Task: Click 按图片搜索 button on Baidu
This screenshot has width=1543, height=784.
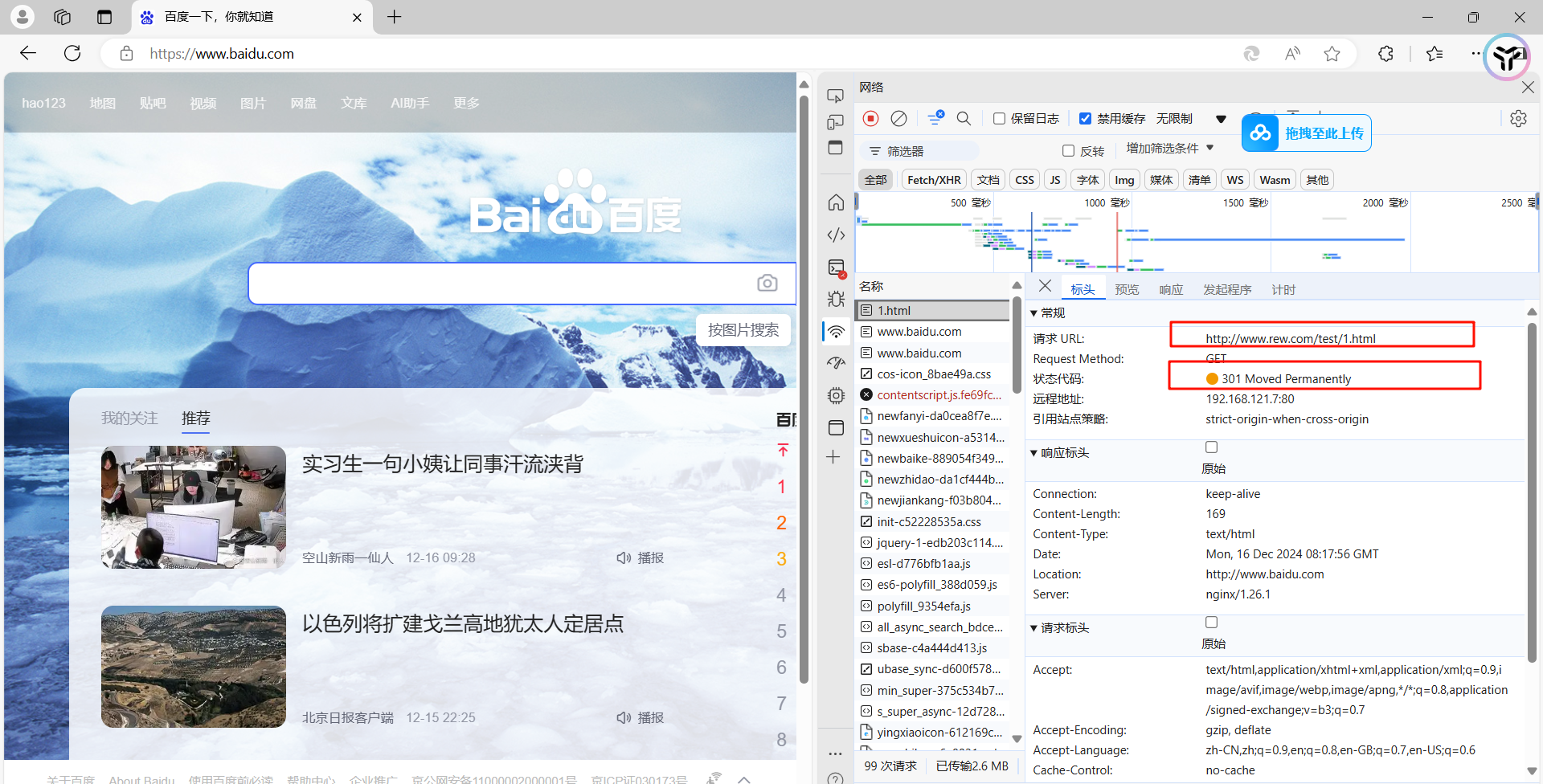Action: coord(743,330)
